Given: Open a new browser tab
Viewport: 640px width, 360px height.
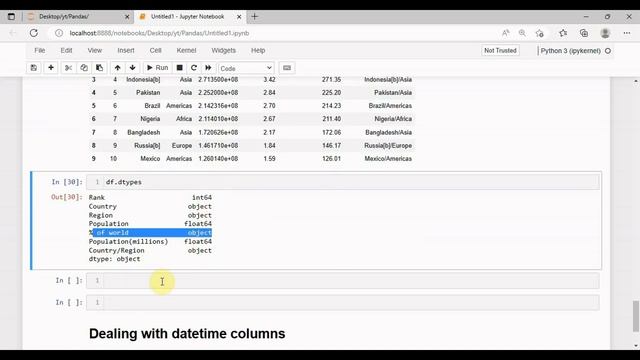Looking at the screenshot, I should coord(254,17).
